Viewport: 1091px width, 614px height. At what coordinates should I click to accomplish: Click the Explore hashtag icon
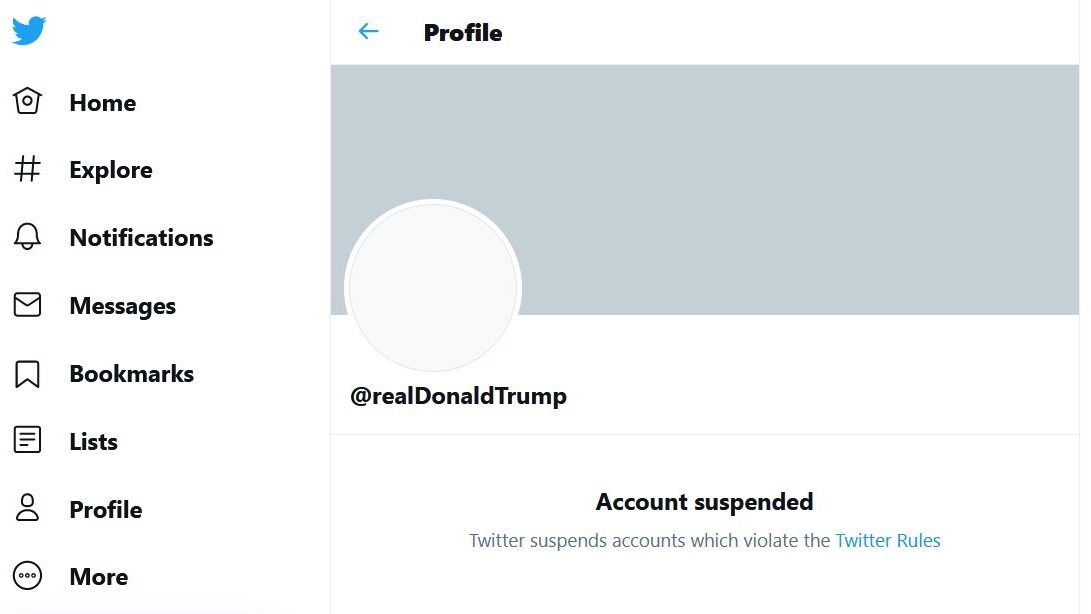[x=28, y=169]
